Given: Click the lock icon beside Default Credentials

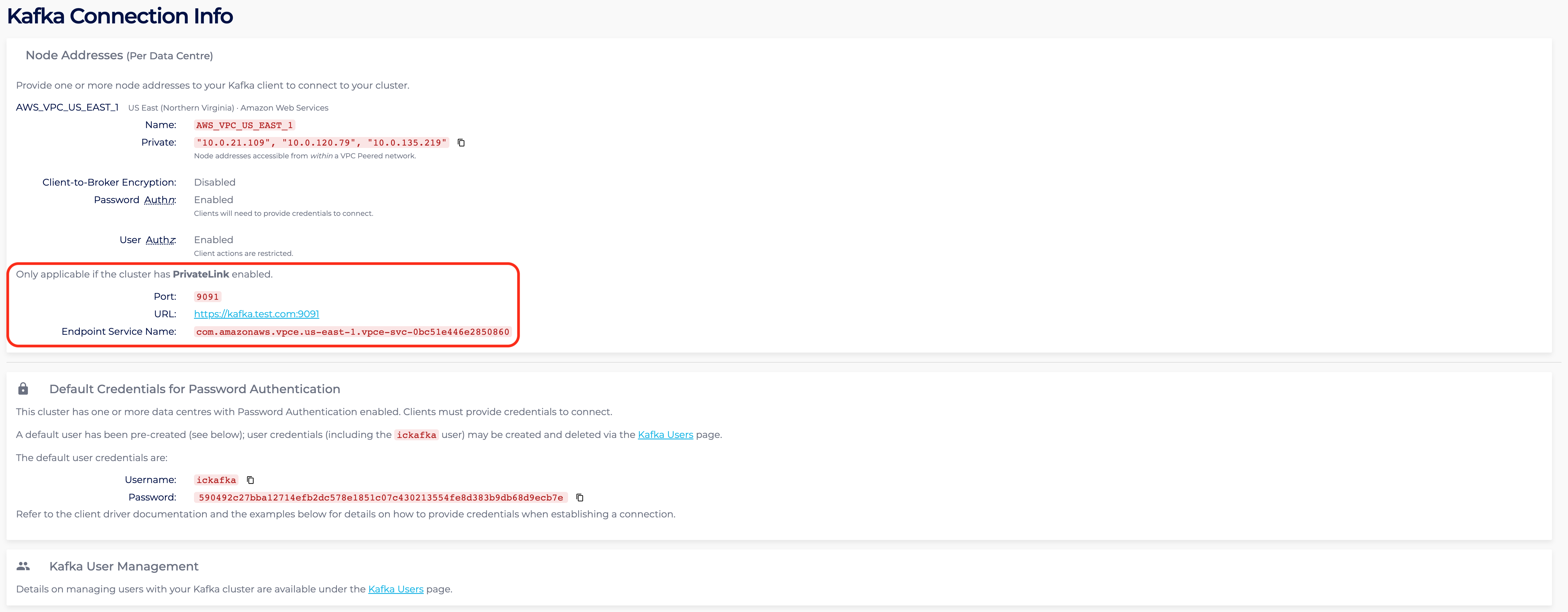Looking at the screenshot, I should coord(23,389).
